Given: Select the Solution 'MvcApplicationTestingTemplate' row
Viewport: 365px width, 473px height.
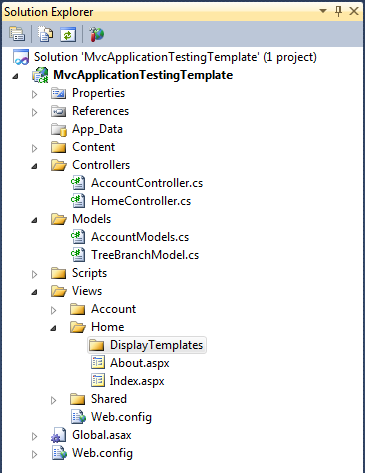Looking at the screenshot, I should pos(175,57).
